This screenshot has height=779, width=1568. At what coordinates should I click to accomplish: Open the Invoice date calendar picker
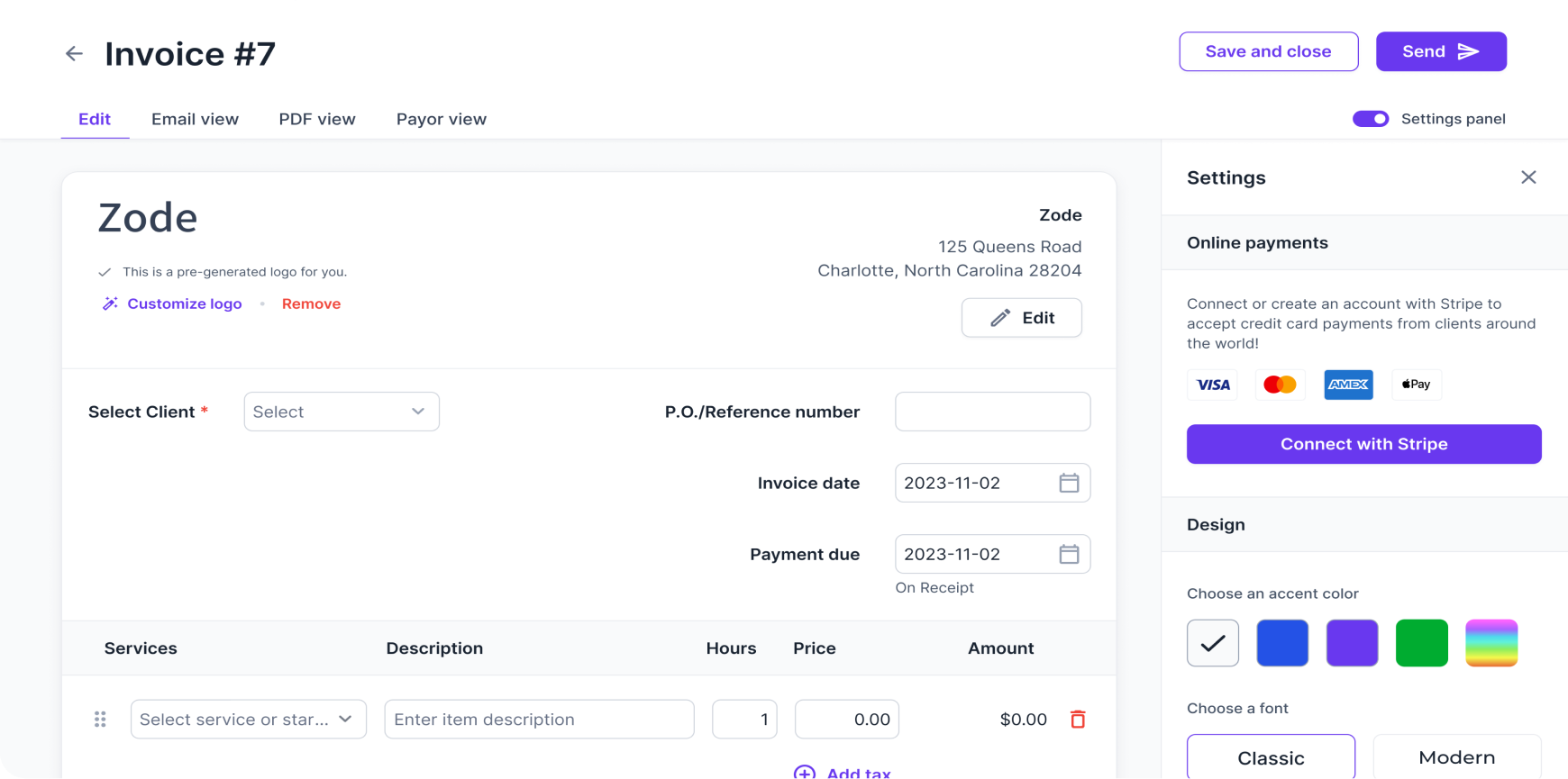(1069, 483)
